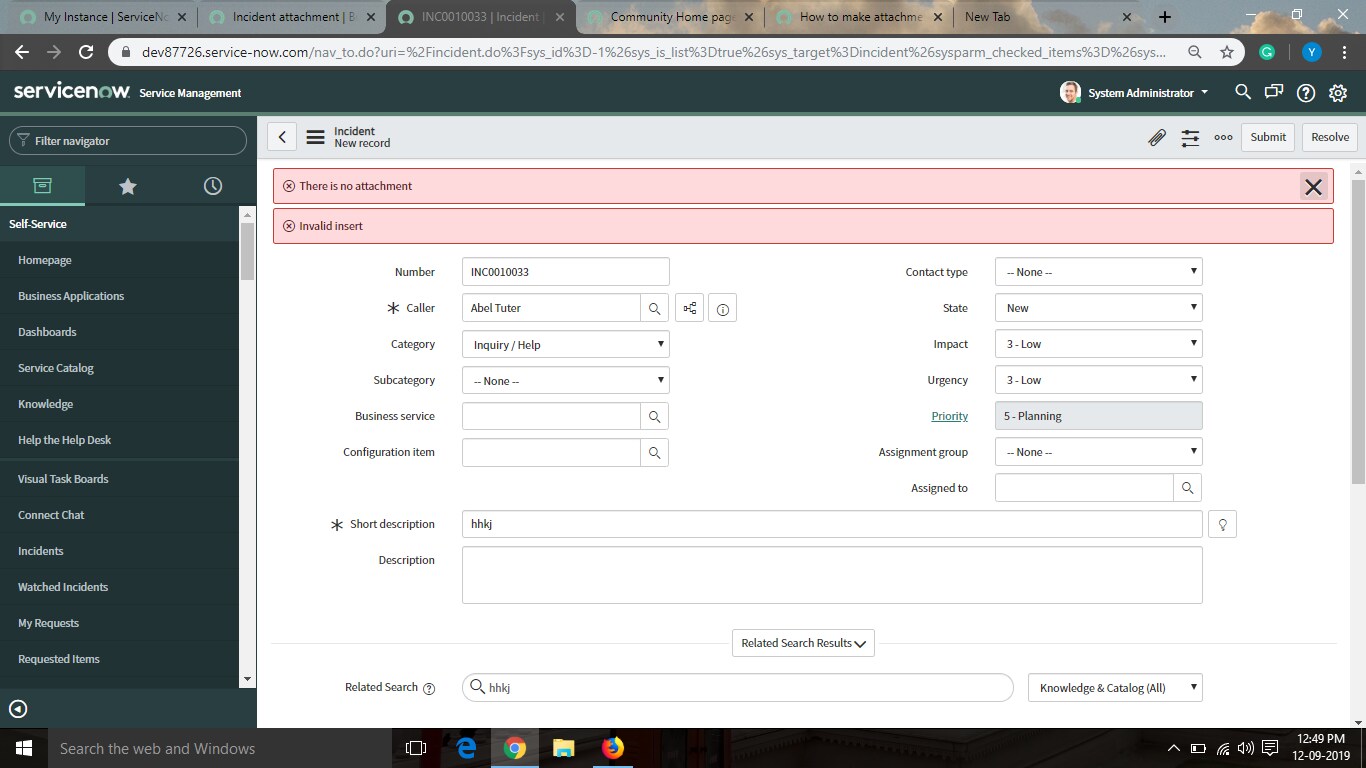
Task: Follow the Priority link
Action: coord(949,416)
